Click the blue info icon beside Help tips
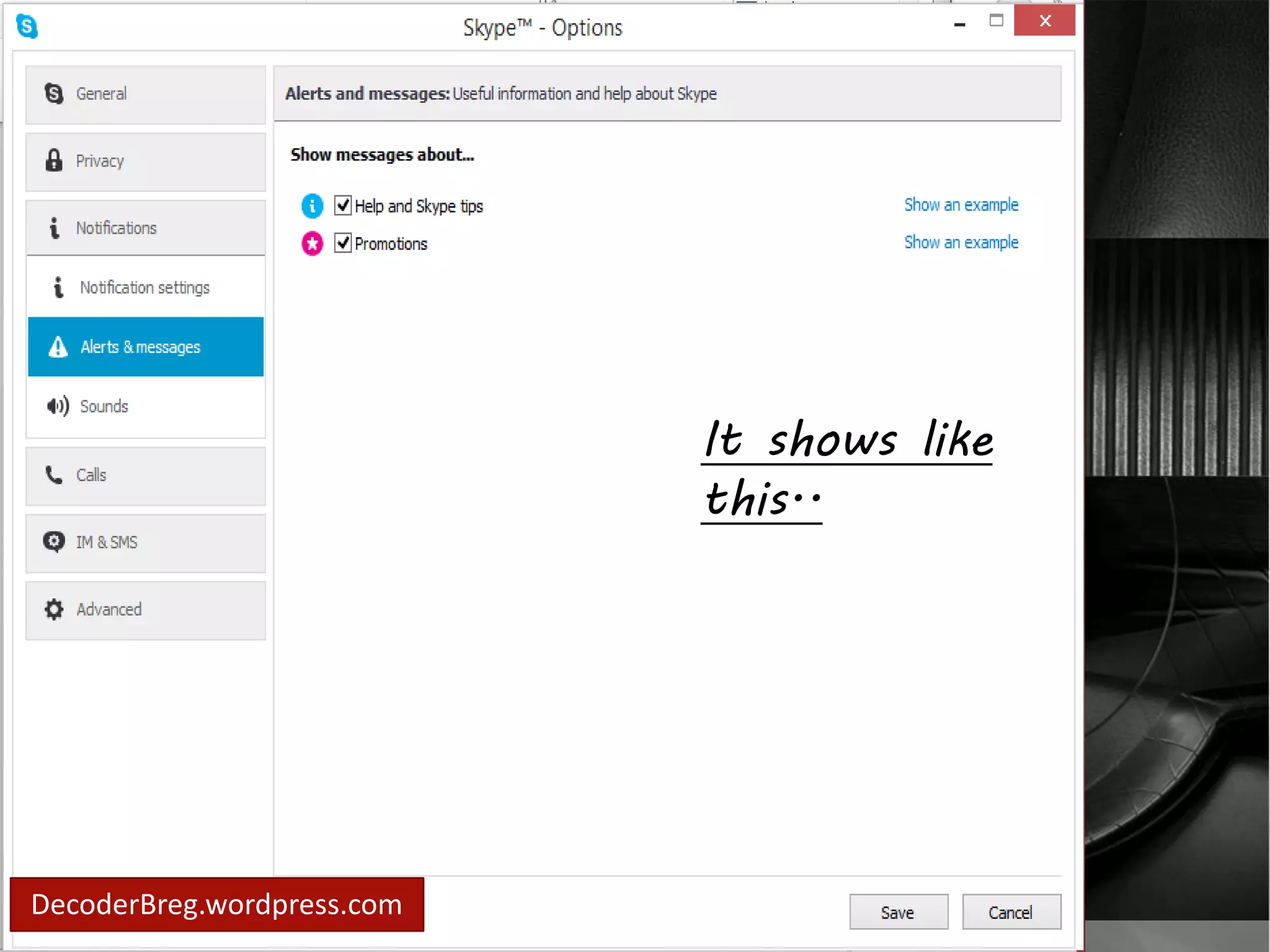This screenshot has height=952, width=1270. click(x=313, y=206)
